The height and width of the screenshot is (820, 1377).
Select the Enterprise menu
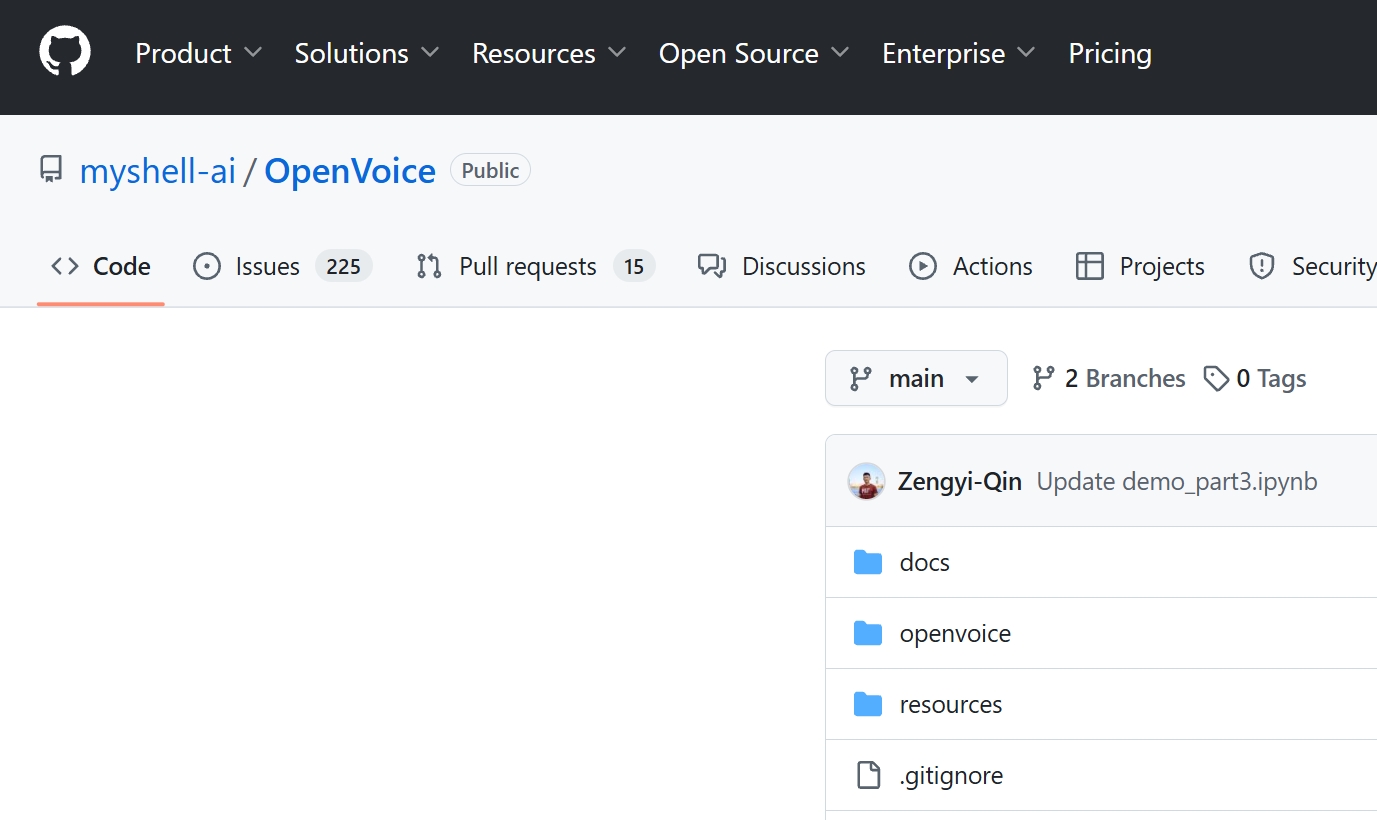click(x=944, y=53)
